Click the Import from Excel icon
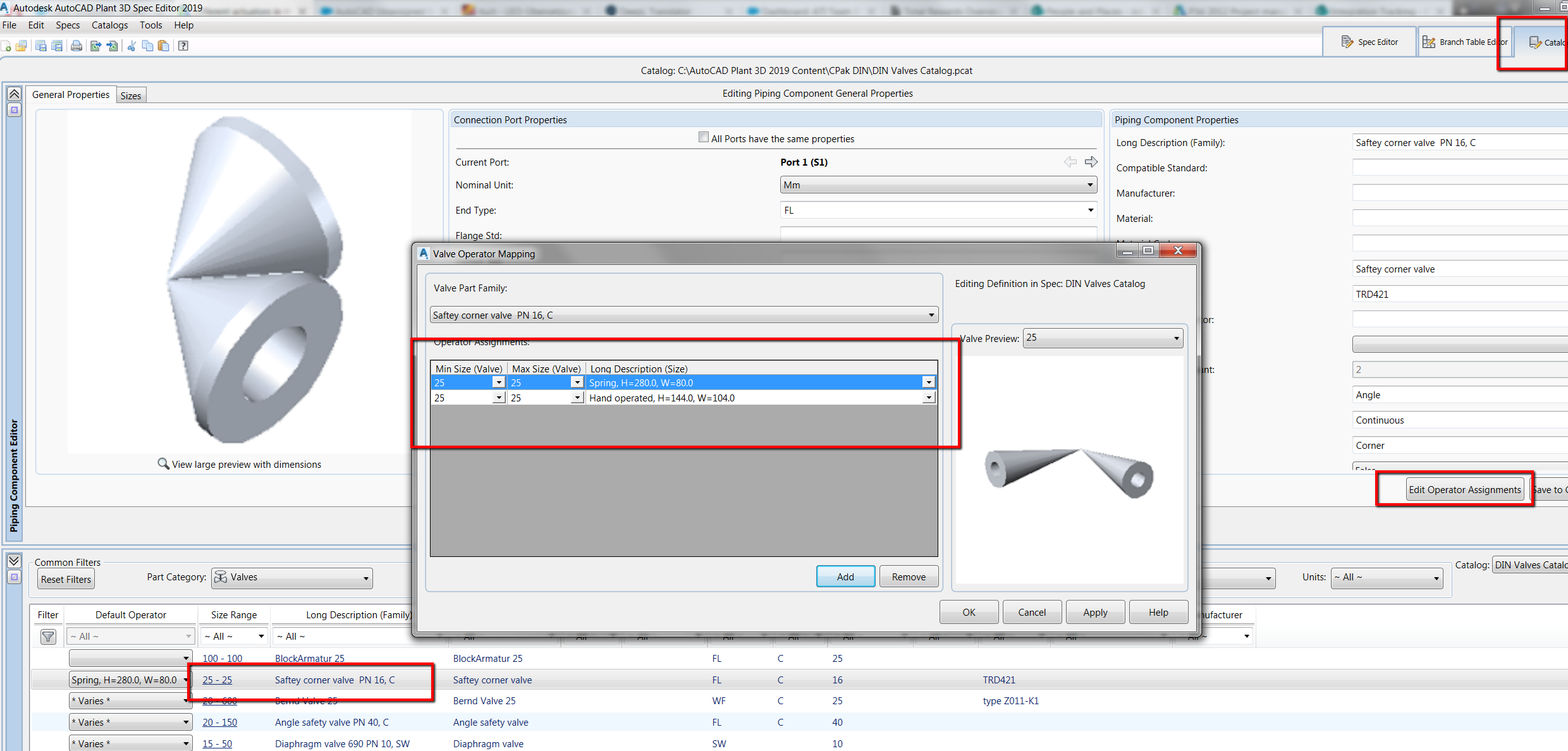The image size is (1568, 751). tap(113, 46)
